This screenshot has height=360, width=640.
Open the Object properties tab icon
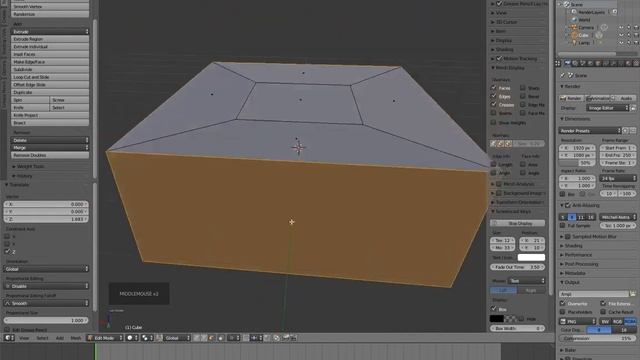point(598,63)
